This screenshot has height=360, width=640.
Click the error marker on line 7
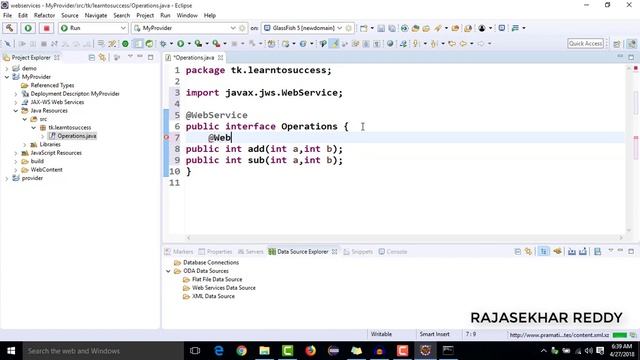[x=167, y=138]
